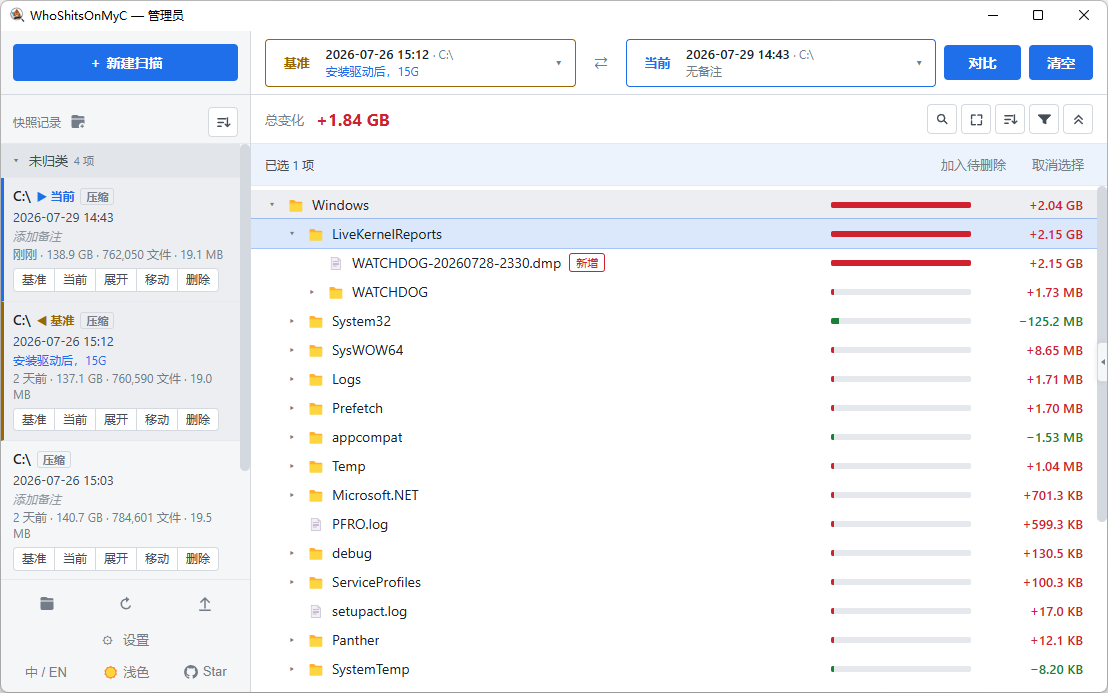Select the SystemTemp folder row
Screen dimensions: 1108x693
click(673, 669)
